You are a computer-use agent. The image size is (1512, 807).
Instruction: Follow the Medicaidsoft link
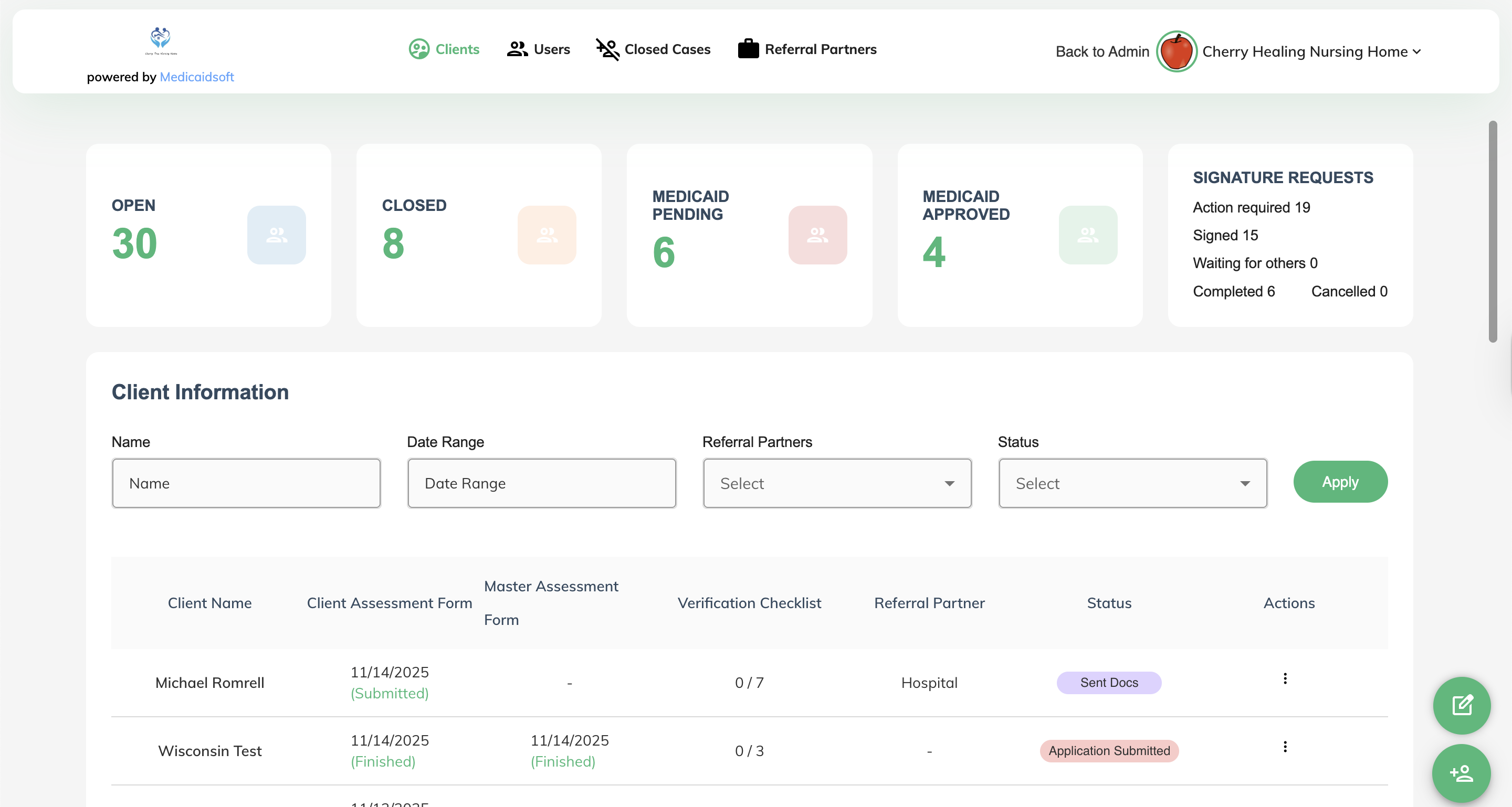coord(197,77)
